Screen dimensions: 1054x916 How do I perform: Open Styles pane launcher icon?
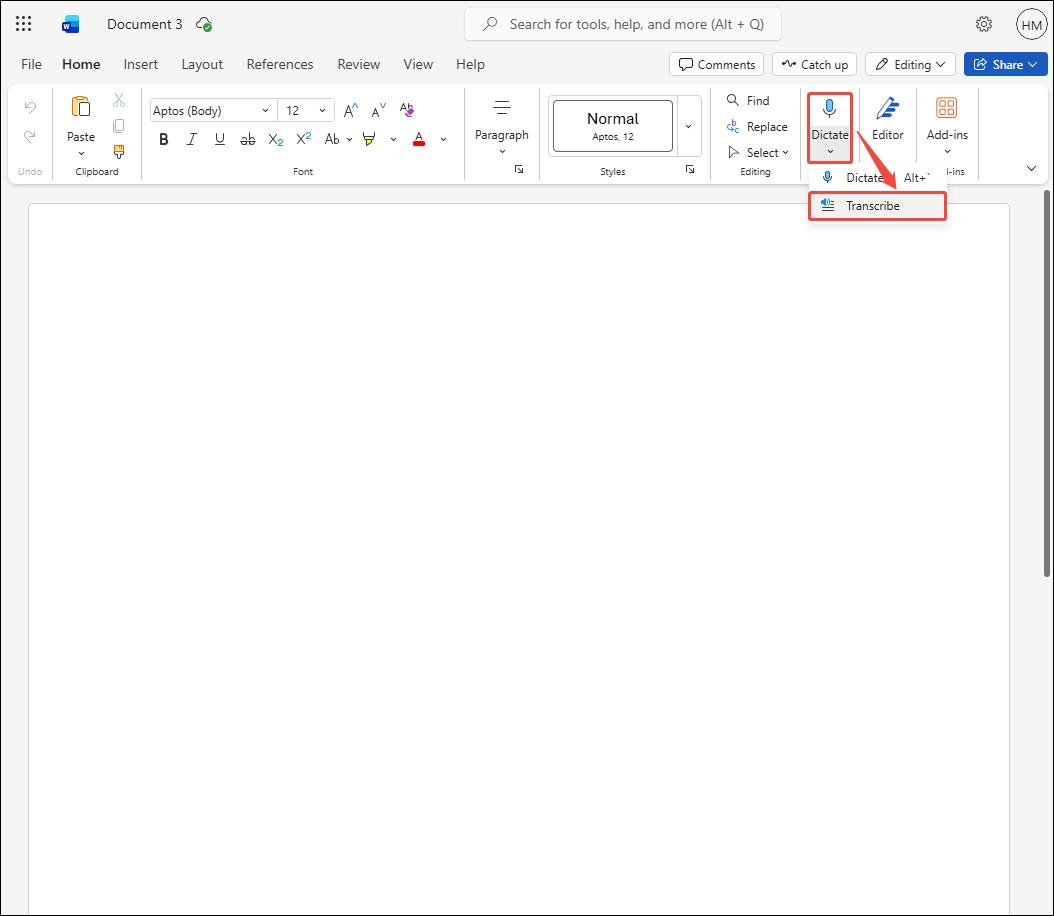point(690,169)
